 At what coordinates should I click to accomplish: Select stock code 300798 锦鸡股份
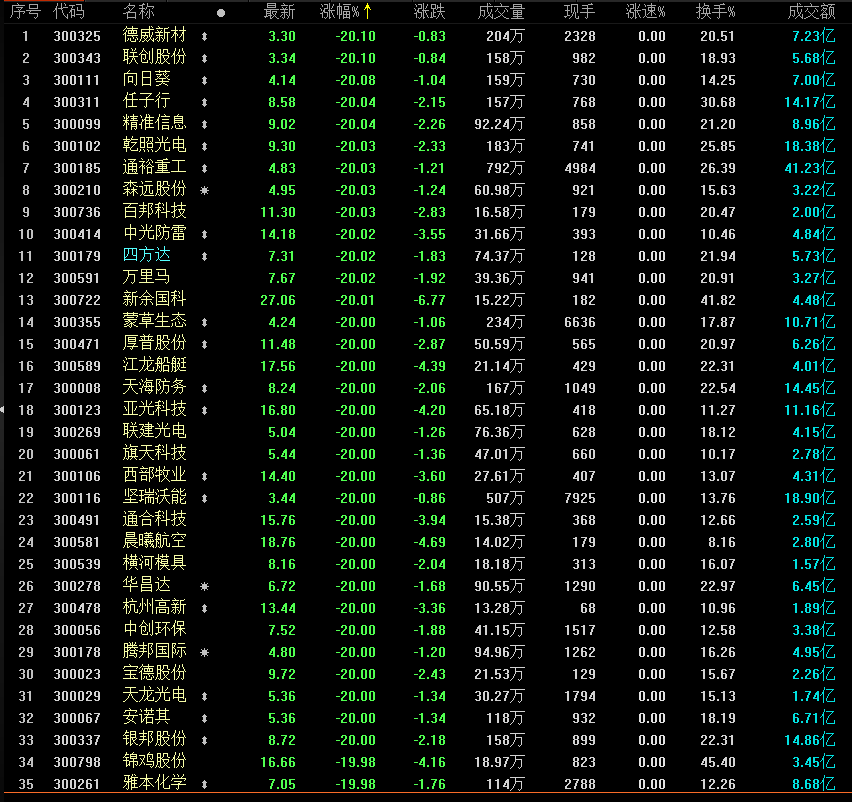click(x=76, y=762)
